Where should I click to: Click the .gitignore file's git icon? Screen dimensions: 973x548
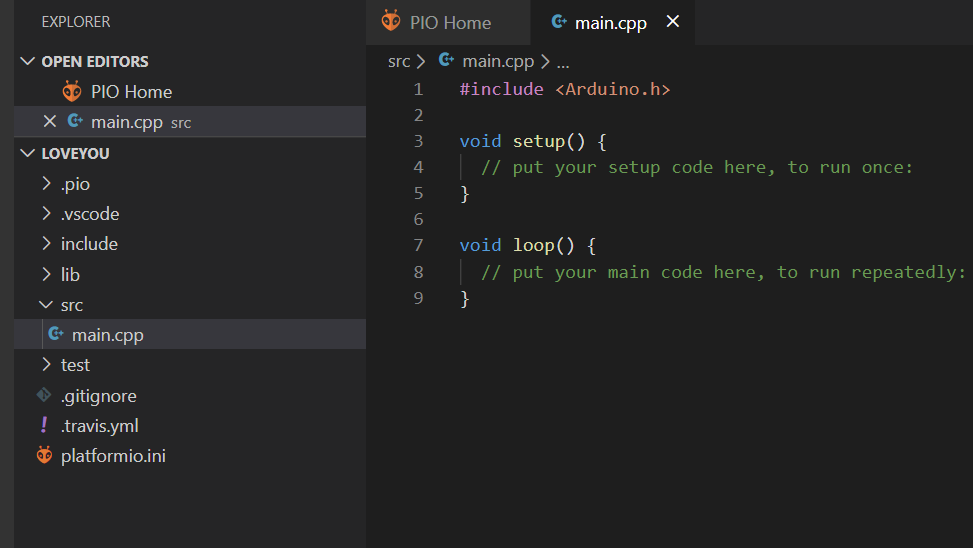[x=44, y=395]
